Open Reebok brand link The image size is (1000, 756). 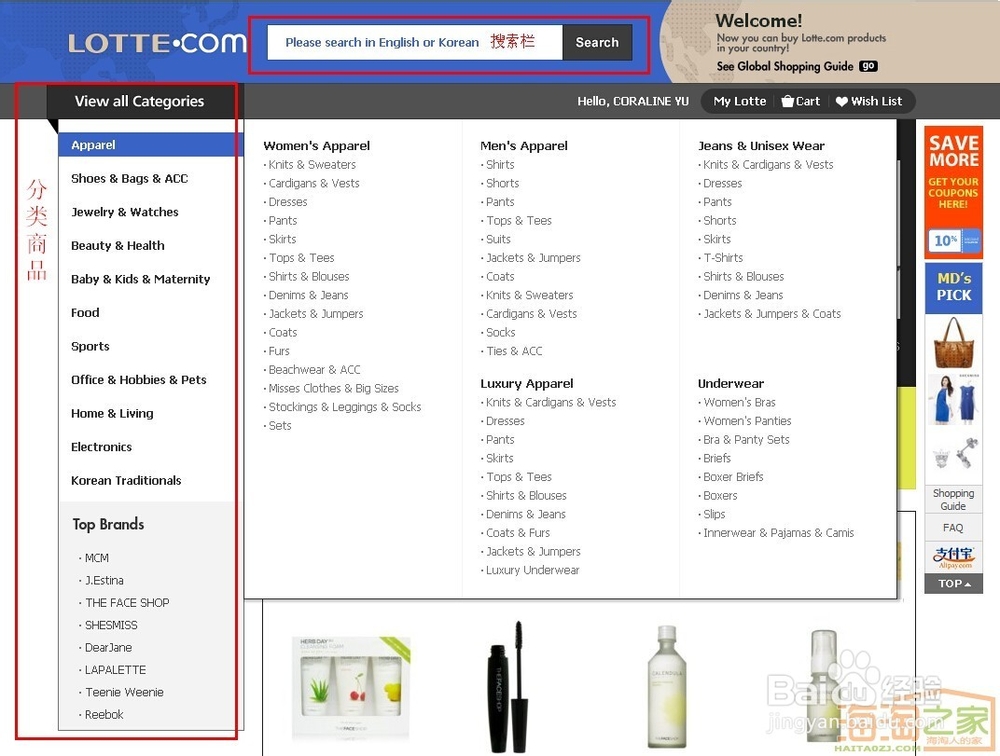pos(104,714)
